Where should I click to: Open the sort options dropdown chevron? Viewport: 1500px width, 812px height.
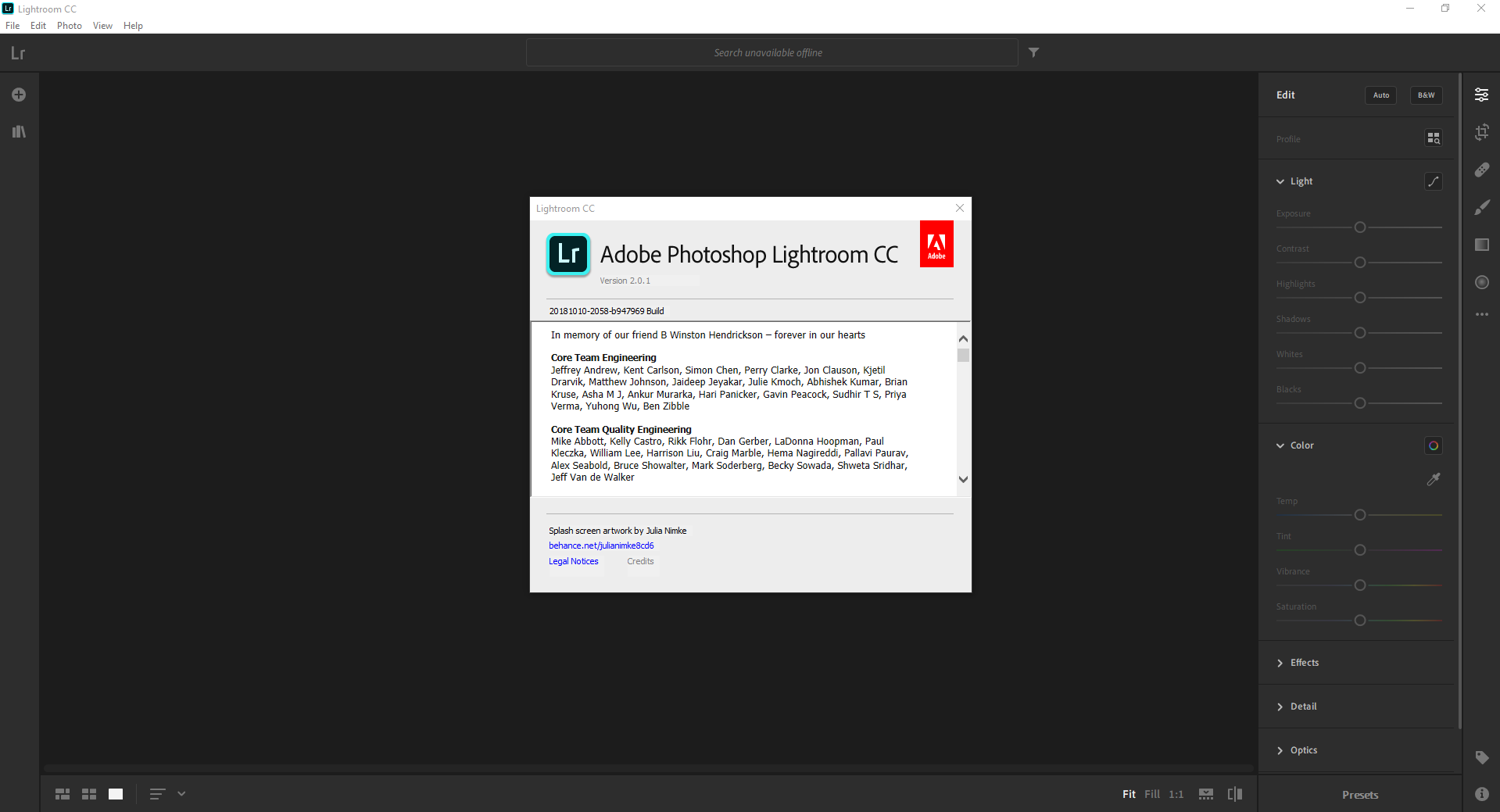point(181,794)
